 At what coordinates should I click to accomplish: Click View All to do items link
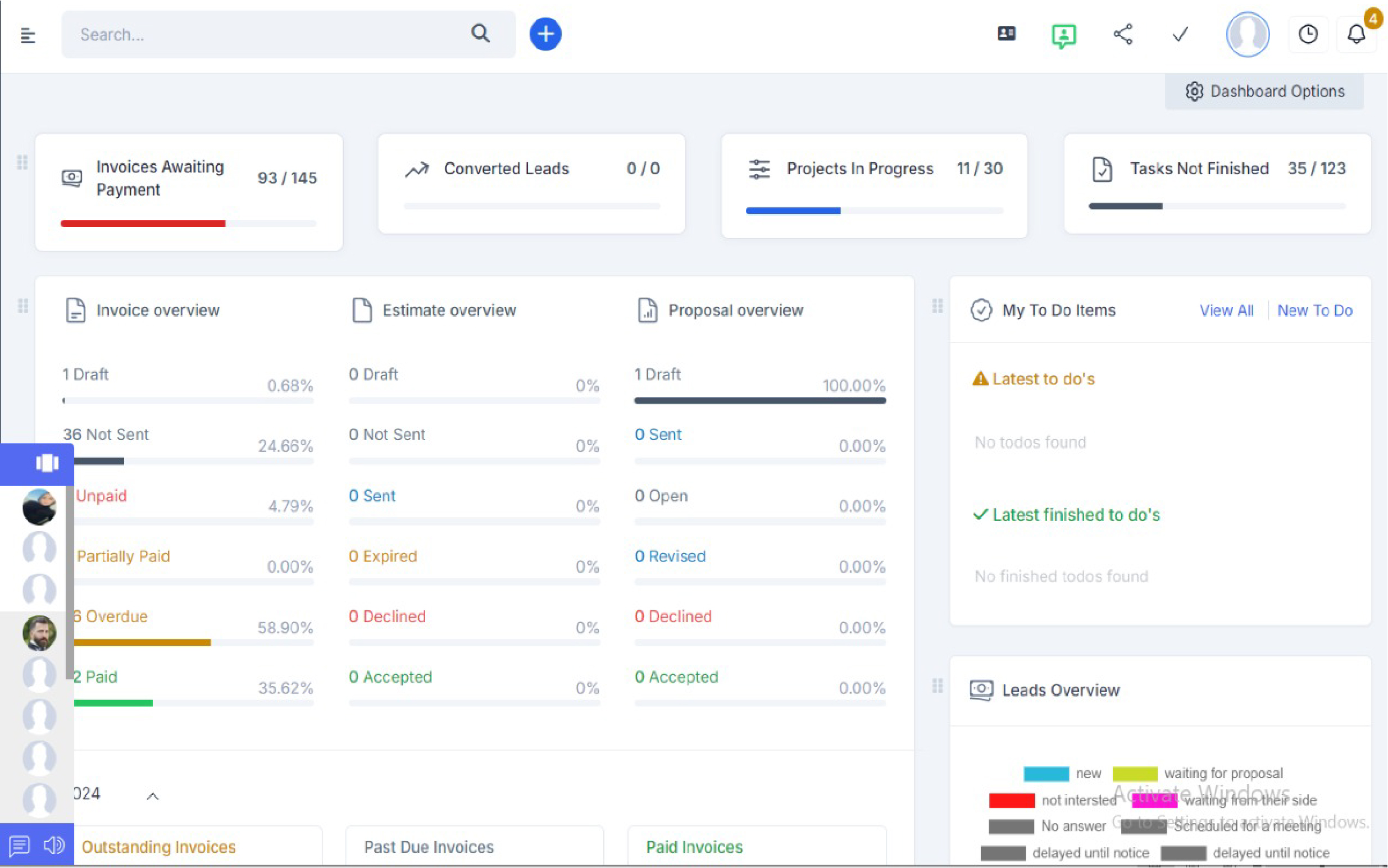(x=1226, y=310)
